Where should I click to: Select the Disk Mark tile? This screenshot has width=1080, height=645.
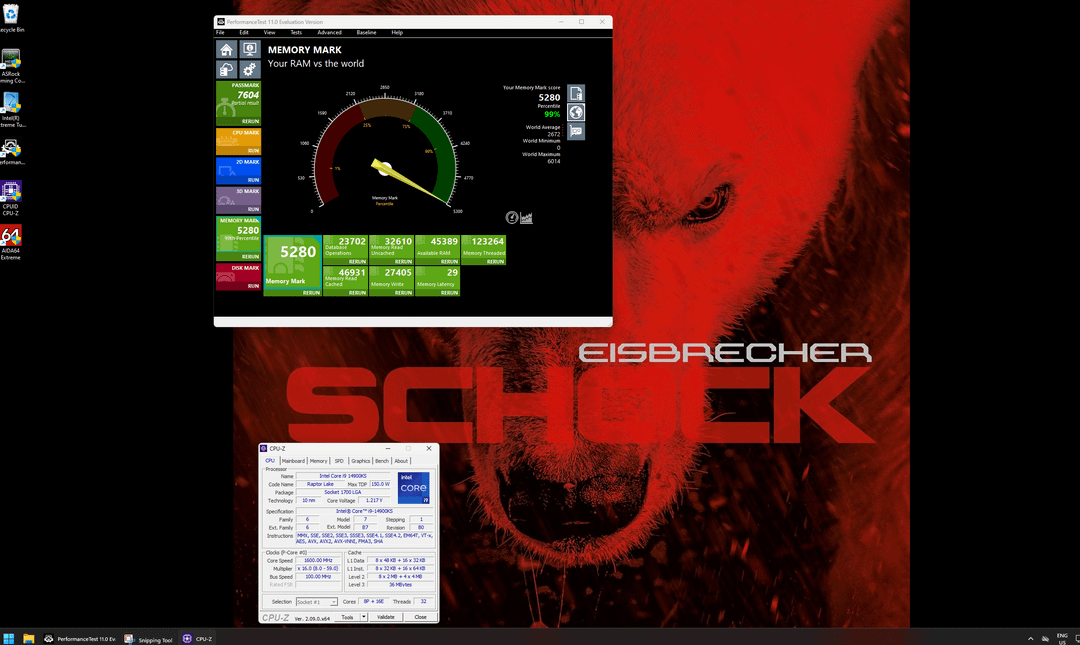tap(238, 276)
